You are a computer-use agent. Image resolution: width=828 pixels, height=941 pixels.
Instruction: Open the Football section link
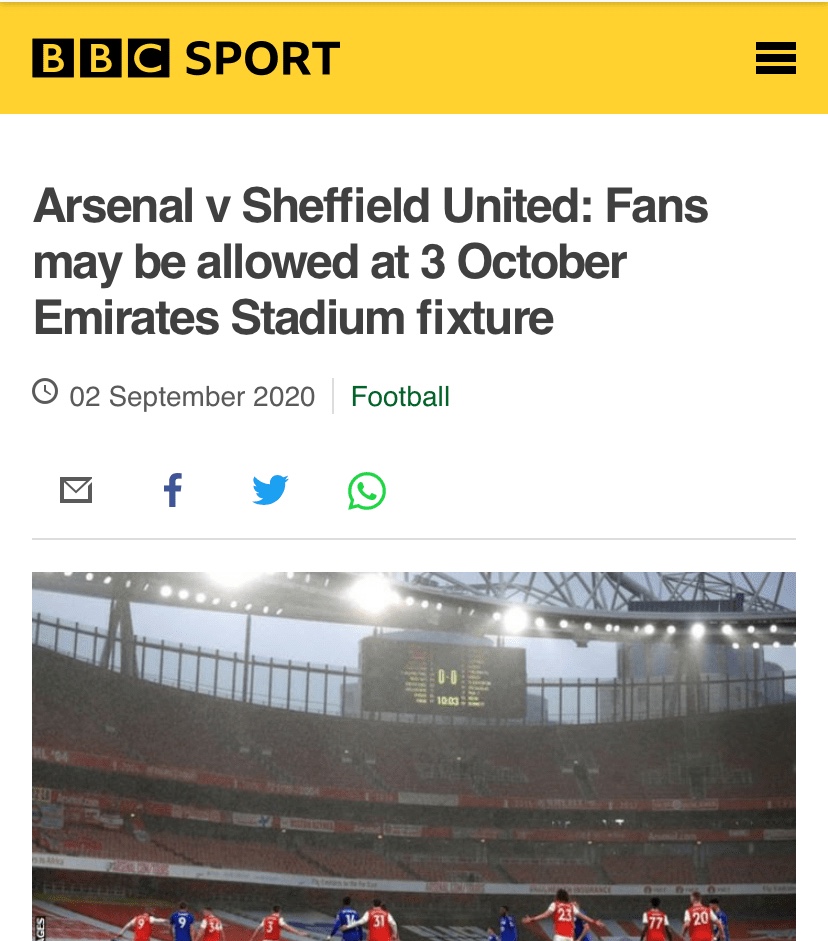click(400, 397)
